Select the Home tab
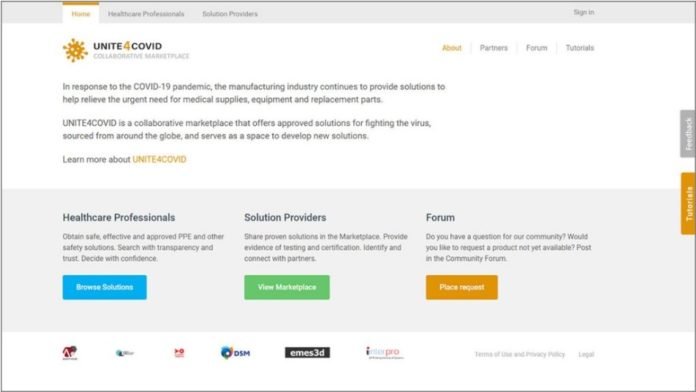This screenshot has width=696, height=392. 81,14
